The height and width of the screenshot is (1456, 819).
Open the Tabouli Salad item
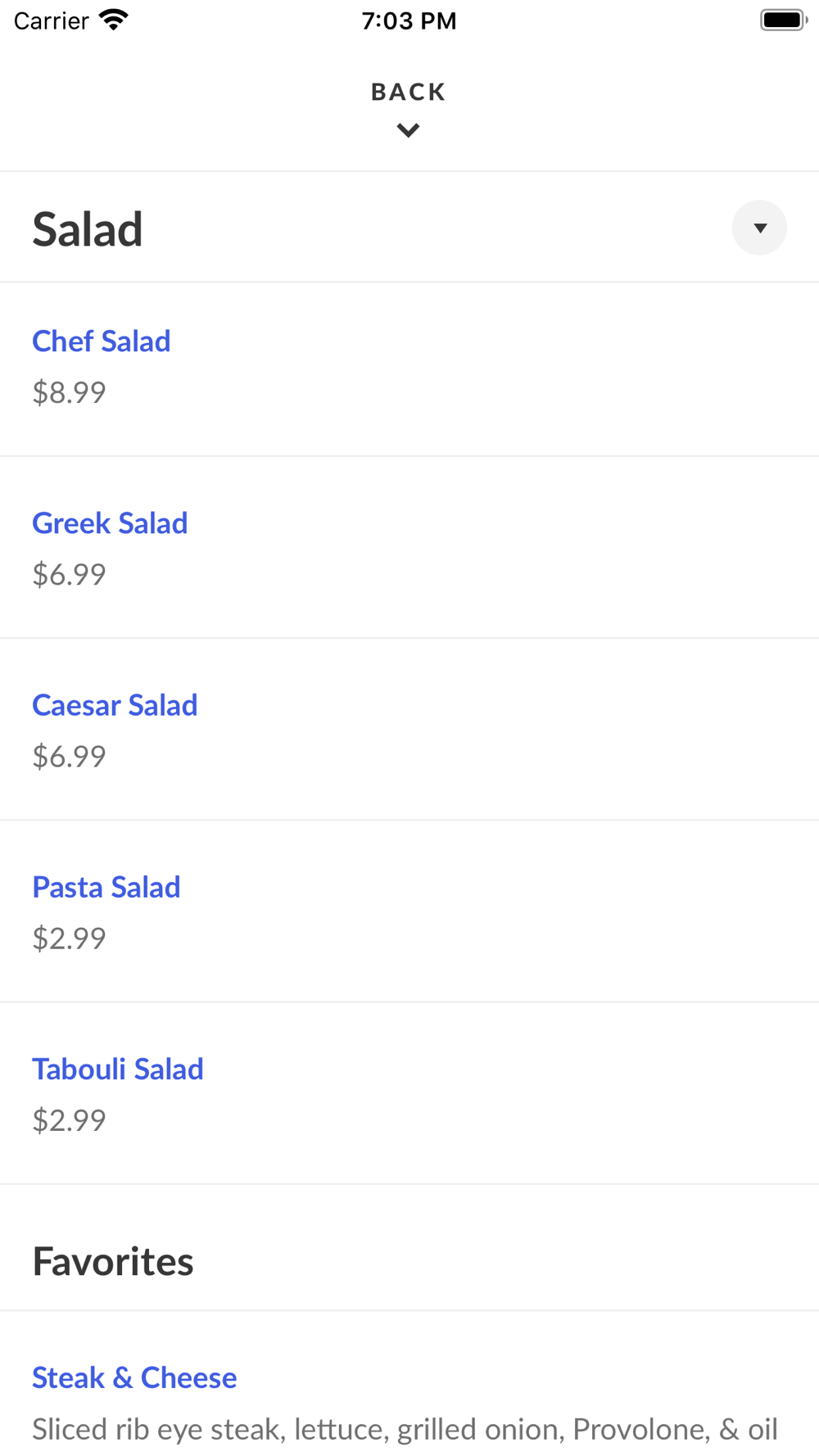pos(118,1069)
